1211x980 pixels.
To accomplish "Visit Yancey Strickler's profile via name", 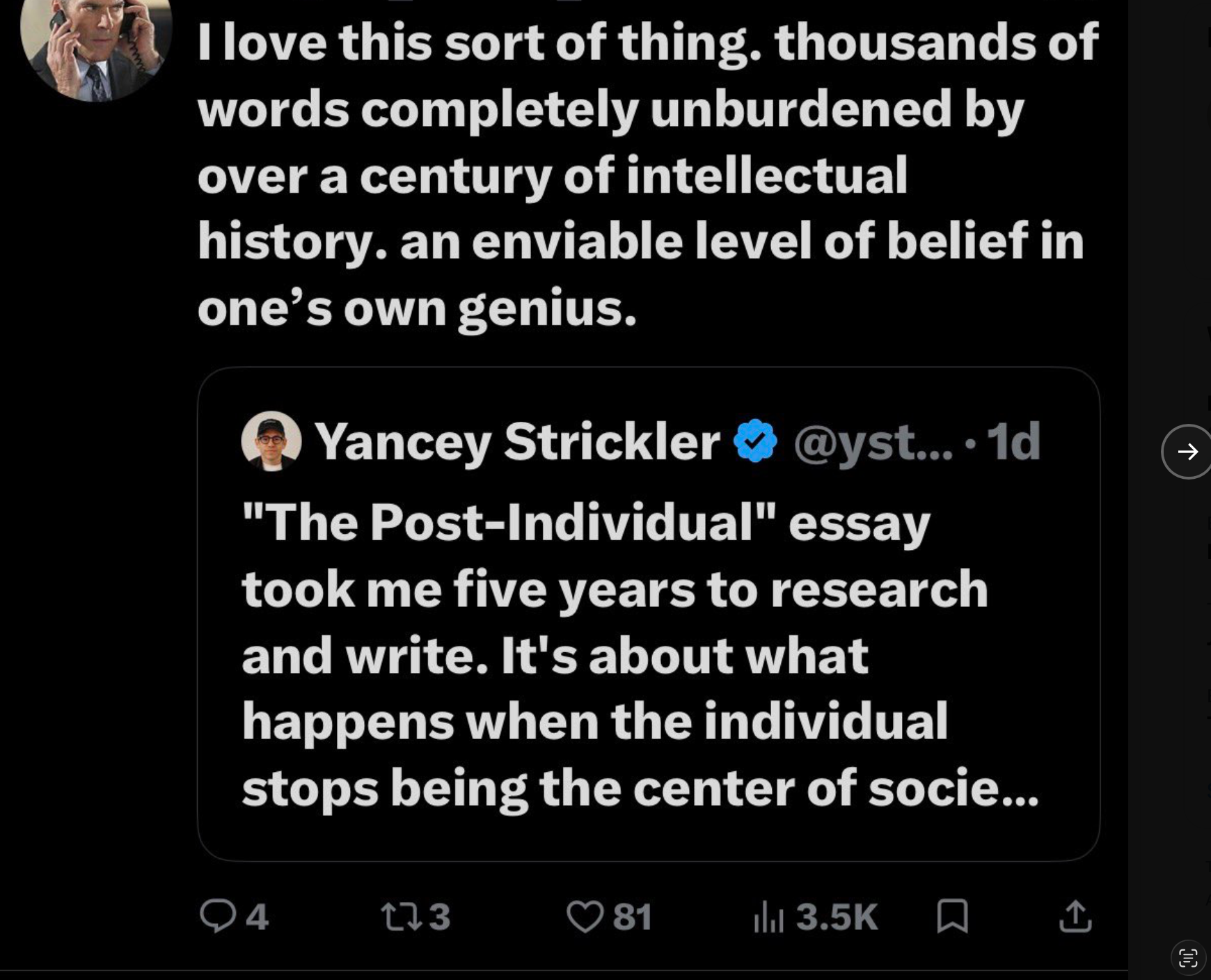I will [x=517, y=441].
